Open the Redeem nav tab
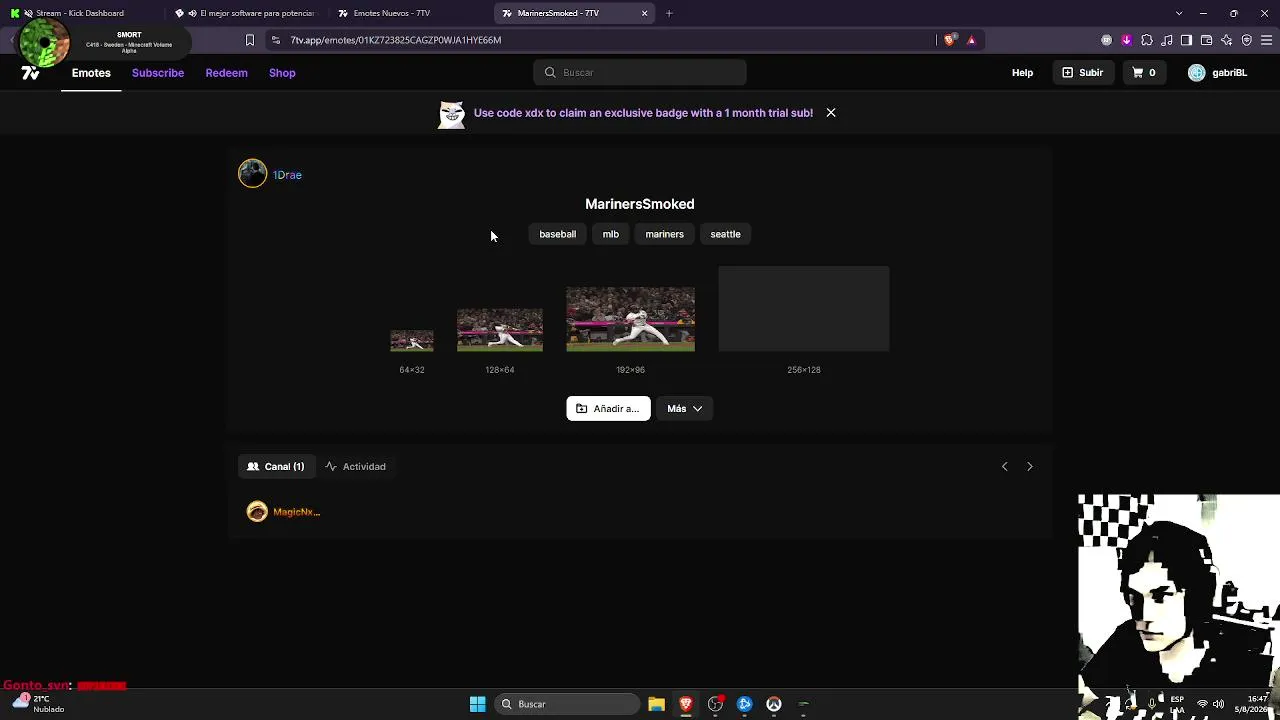Screen dimensions: 1280x720 coord(226,73)
